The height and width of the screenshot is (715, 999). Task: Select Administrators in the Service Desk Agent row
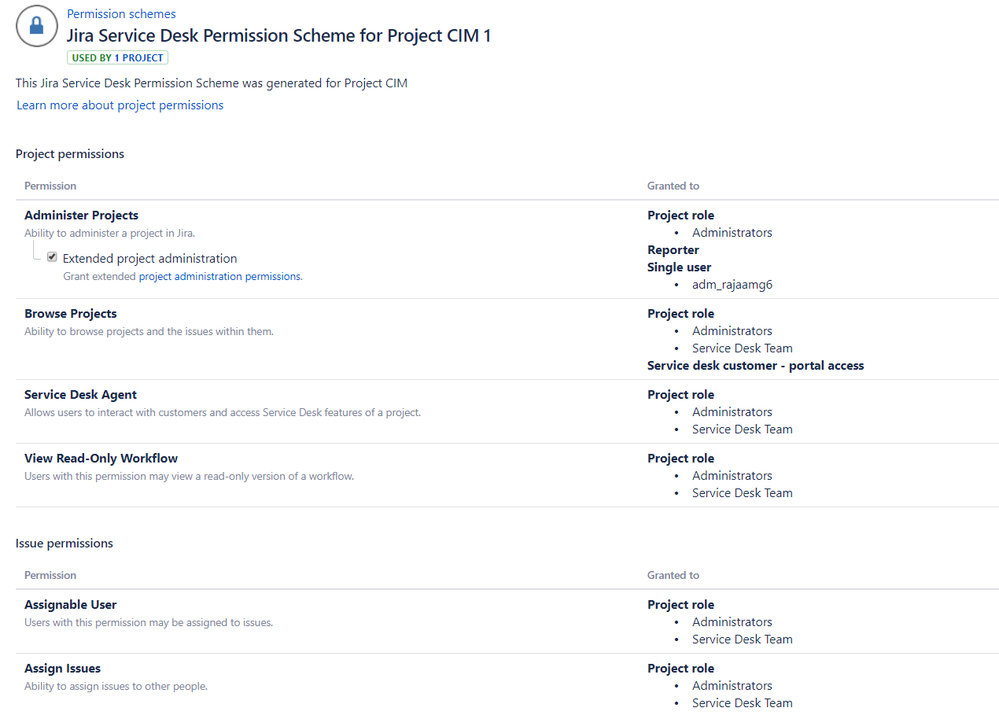point(732,412)
